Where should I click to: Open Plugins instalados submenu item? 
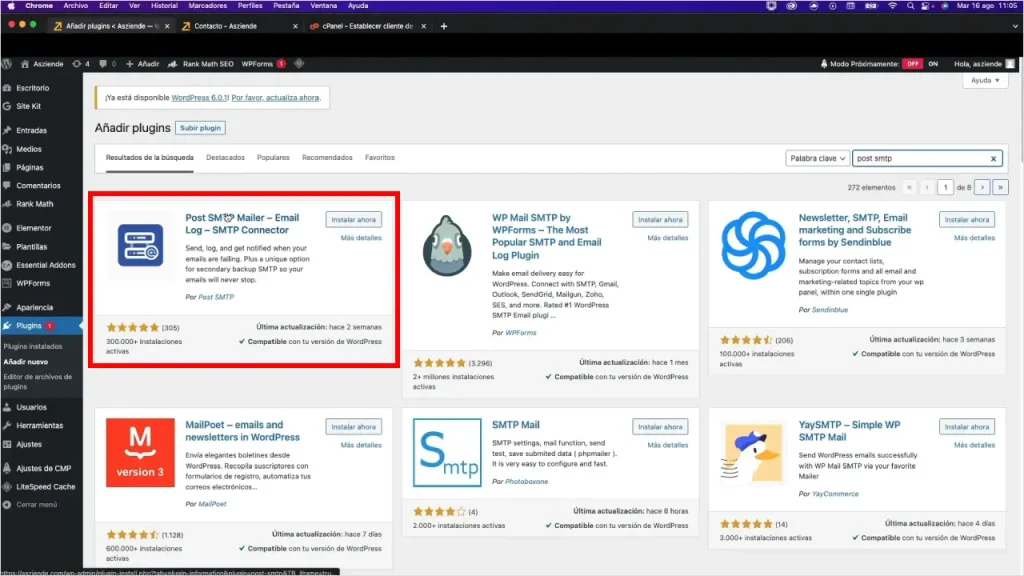pos(33,346)
